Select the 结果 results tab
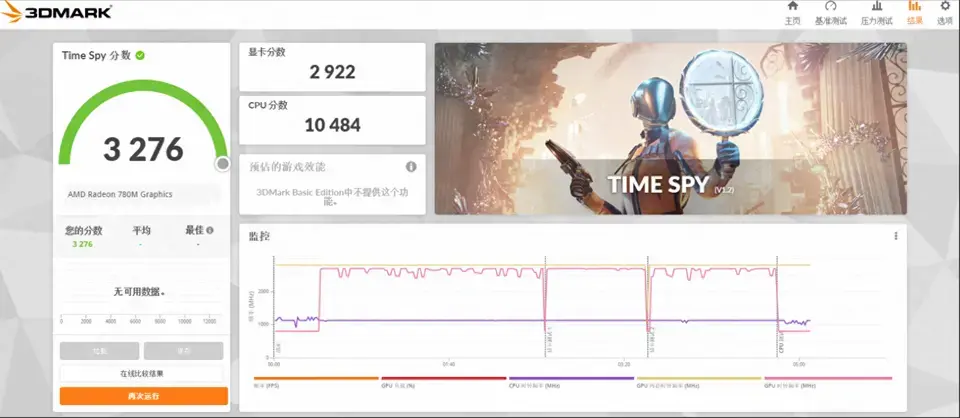This screenshot has width=960, height=418. 915,13
